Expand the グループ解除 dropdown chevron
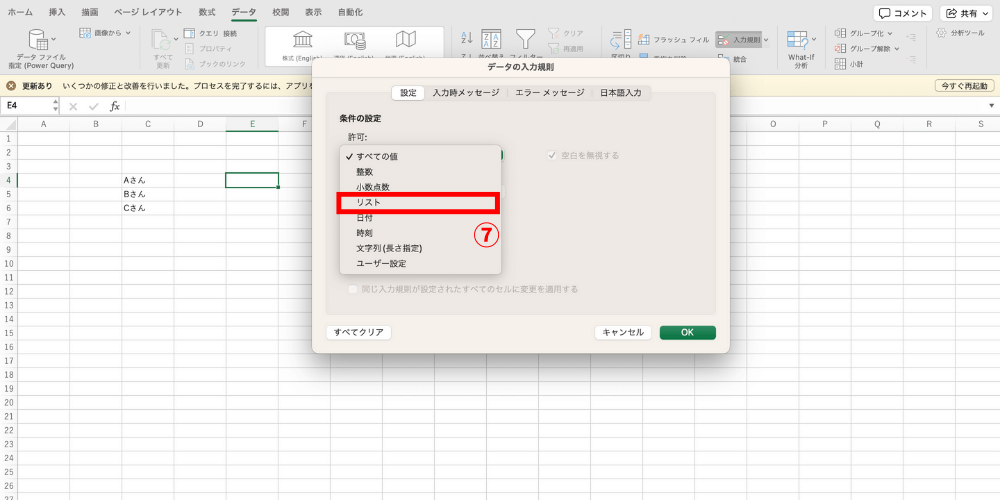 (897, 48)
